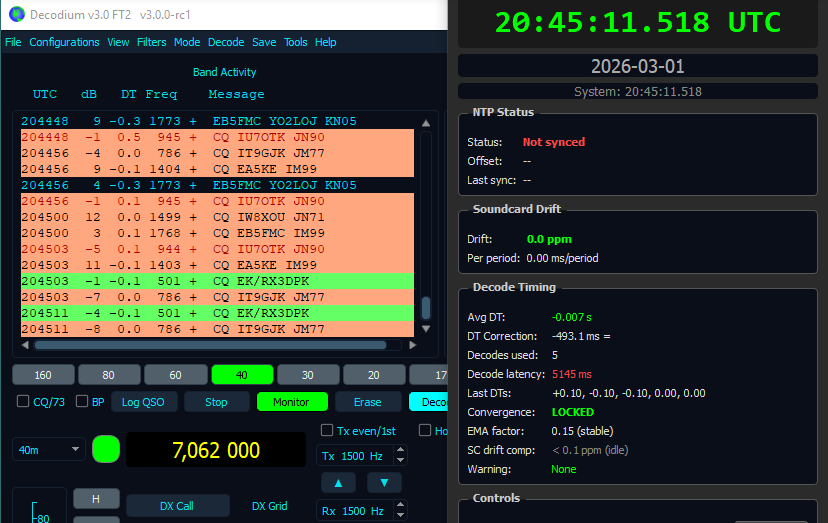Click the up arrow frequency shift button

337,483
